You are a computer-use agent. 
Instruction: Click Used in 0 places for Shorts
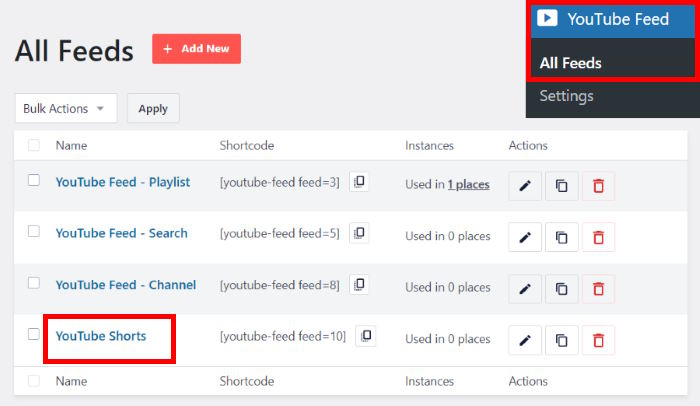448,339
